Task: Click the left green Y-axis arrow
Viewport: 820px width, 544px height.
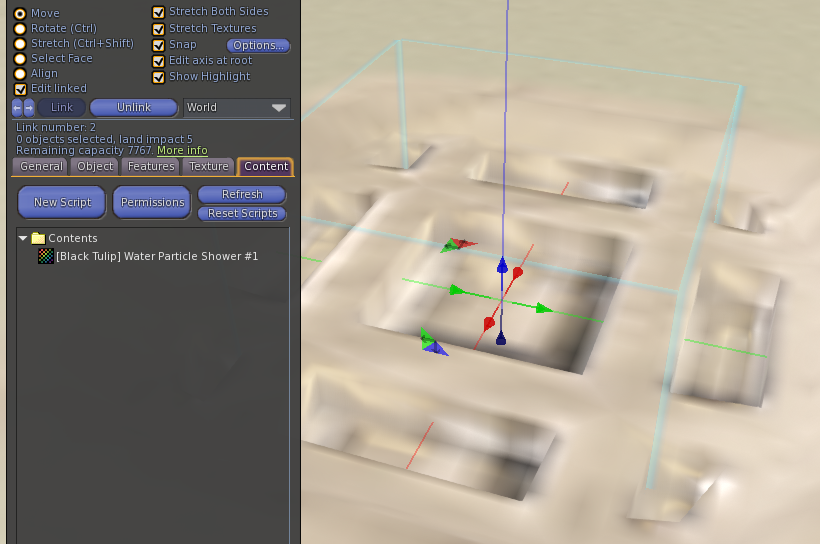Action: (457, 289)
